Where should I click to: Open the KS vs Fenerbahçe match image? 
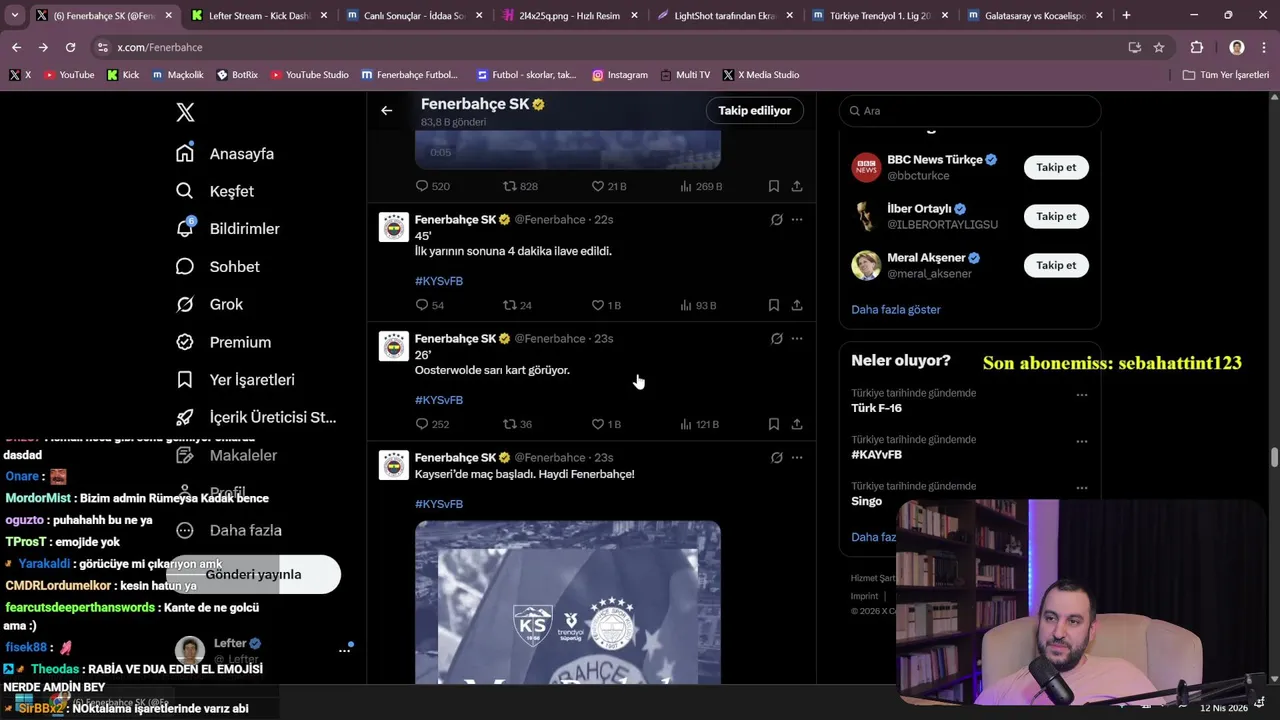click(x=568, y=602)
